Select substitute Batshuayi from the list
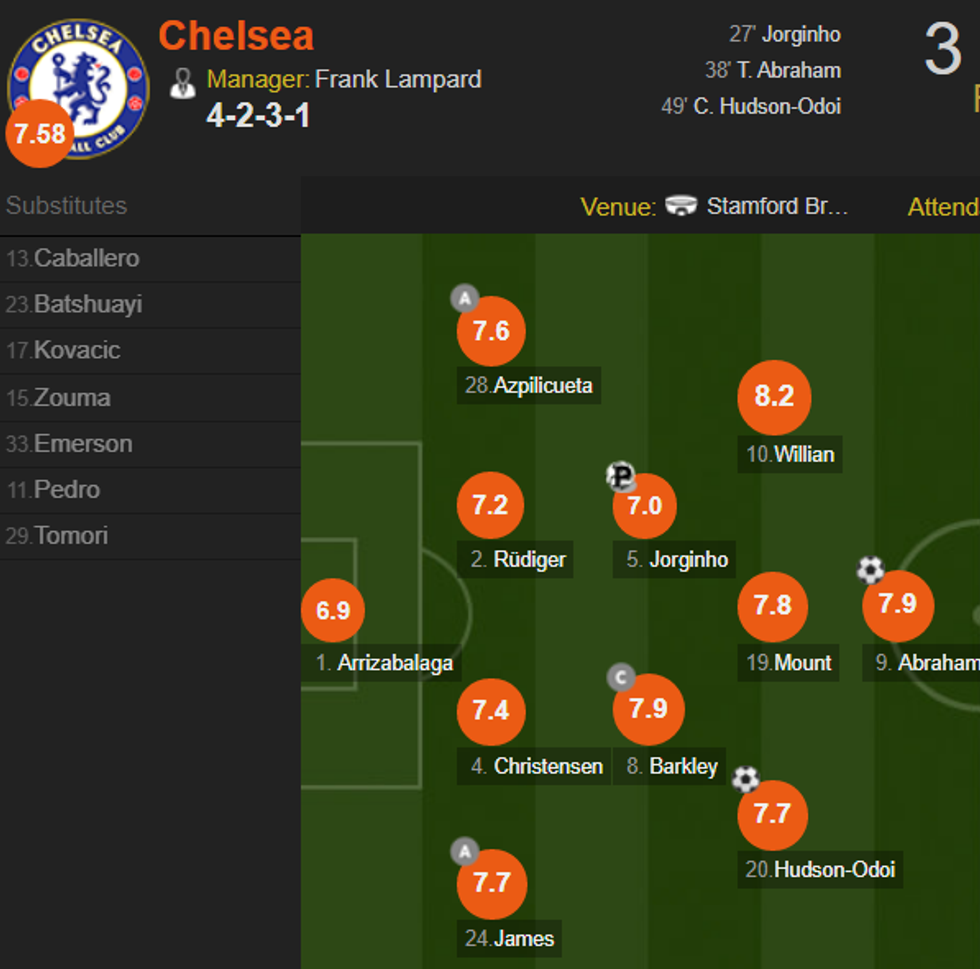This screenshot has width=980, height=969. (x=87, y=305)
